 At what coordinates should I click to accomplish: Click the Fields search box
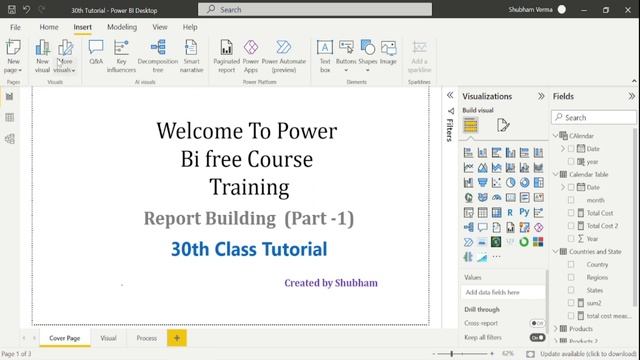click(594, 118)
